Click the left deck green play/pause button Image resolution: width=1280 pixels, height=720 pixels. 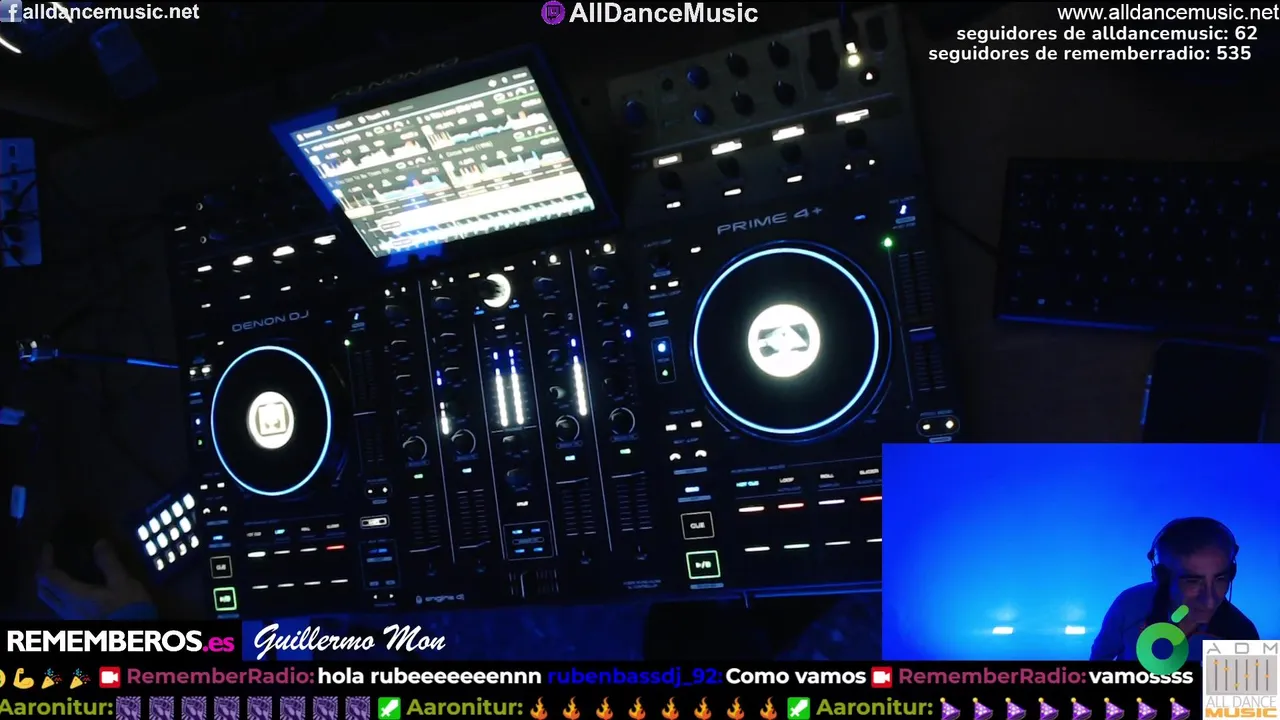(224, 599)
